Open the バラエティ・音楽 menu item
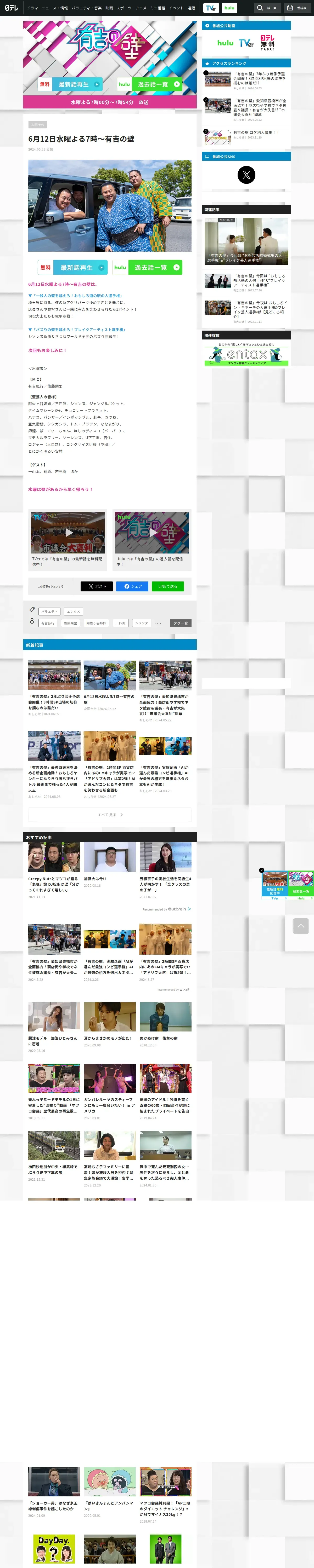Screen dimensions: 314x1568 87,8
